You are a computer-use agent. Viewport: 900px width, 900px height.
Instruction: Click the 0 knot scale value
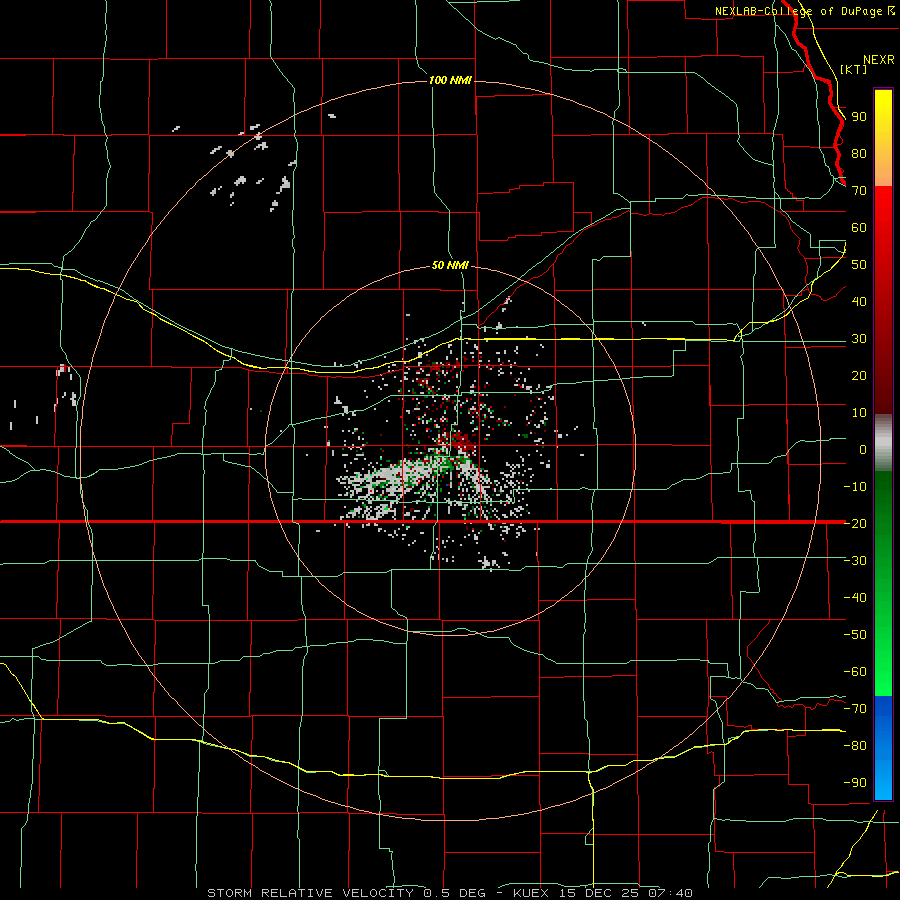point(863,450)
